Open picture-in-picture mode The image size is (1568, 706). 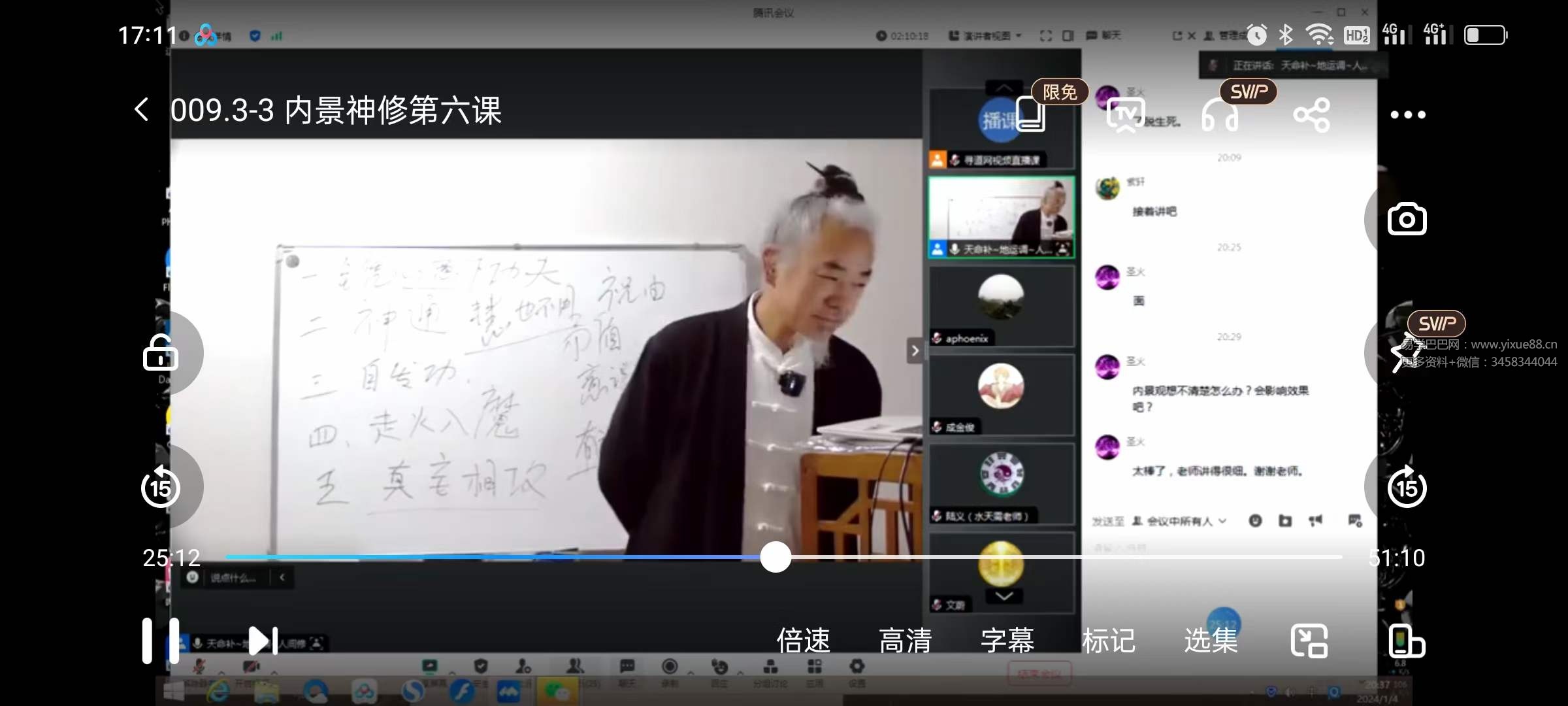coord(1309,641)
